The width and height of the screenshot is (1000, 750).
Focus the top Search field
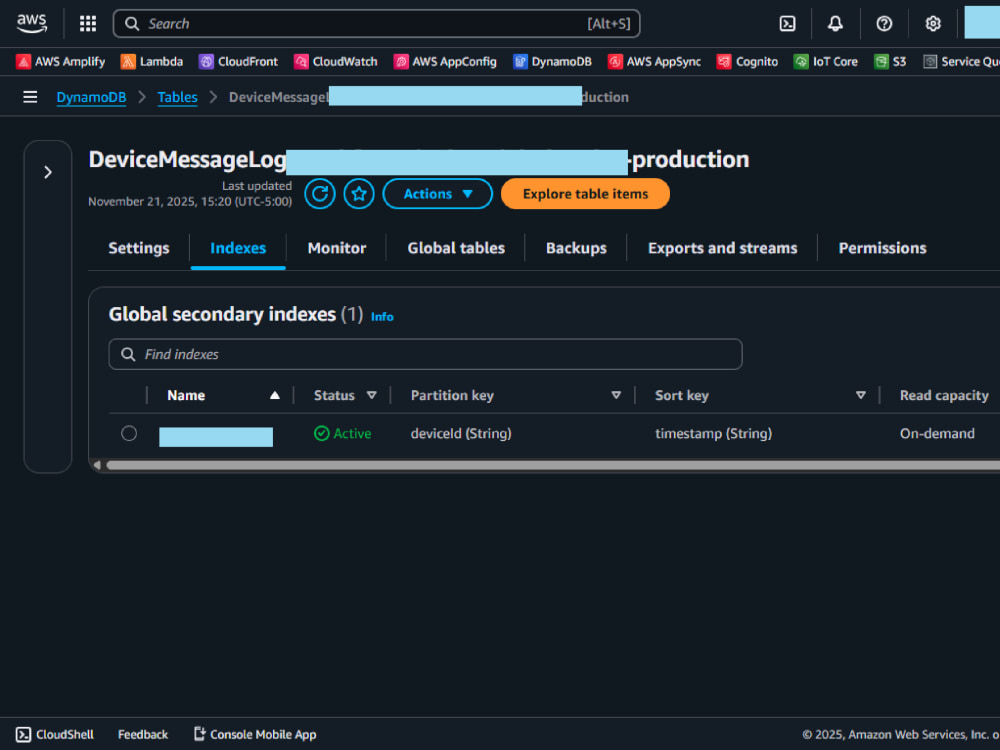coord(376,24)
